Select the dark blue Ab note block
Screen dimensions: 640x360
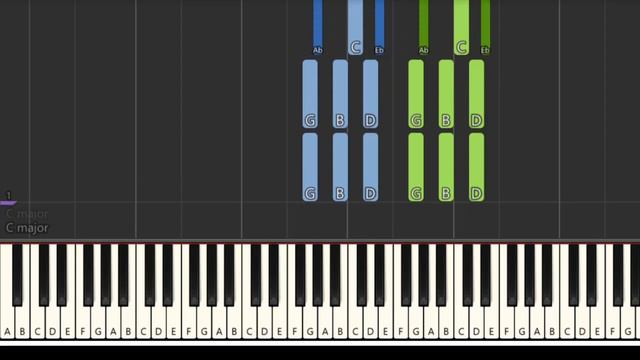click(318, 27)
